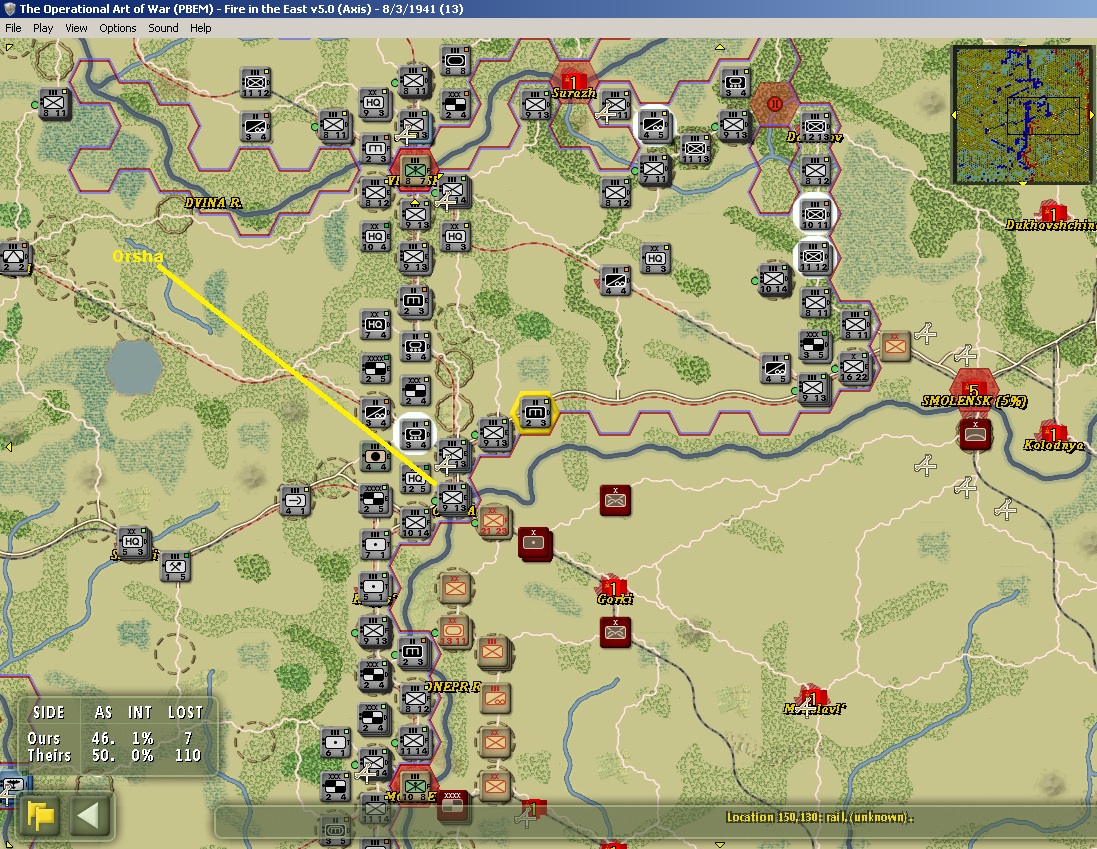Select the yellow-highlighted unit near the Dnepr
Screen dimensions: 1097x849
pos(535,413)
